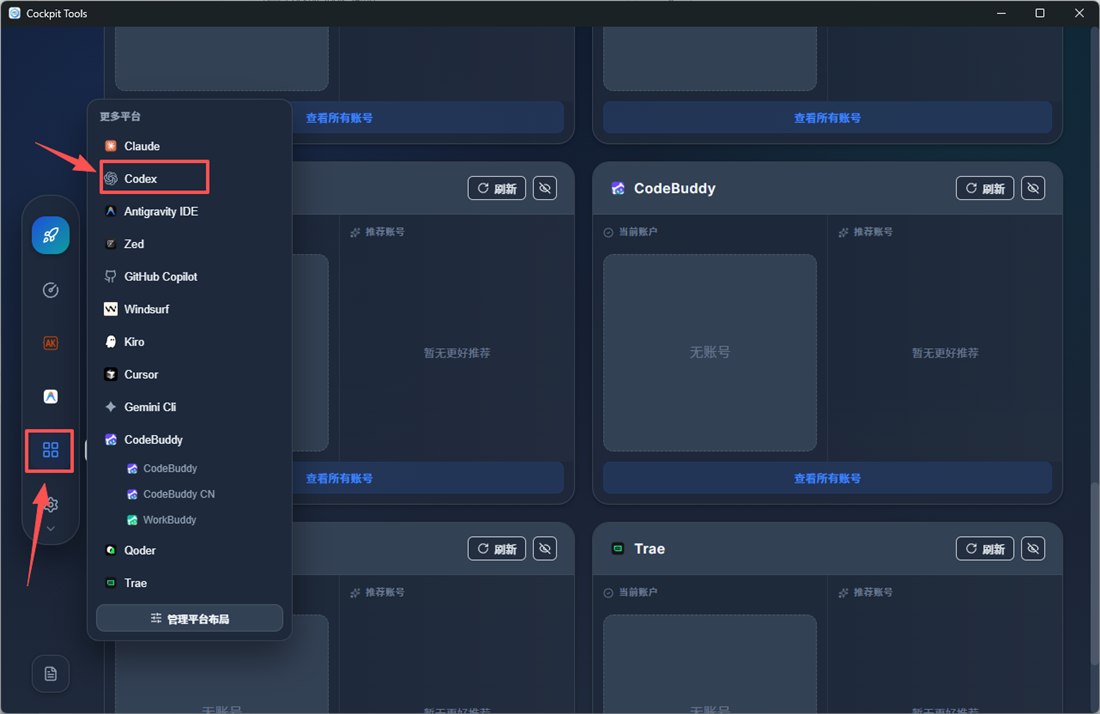Click the 无账号 placeholder in CodeBuddy card

(x=710, y=352)
